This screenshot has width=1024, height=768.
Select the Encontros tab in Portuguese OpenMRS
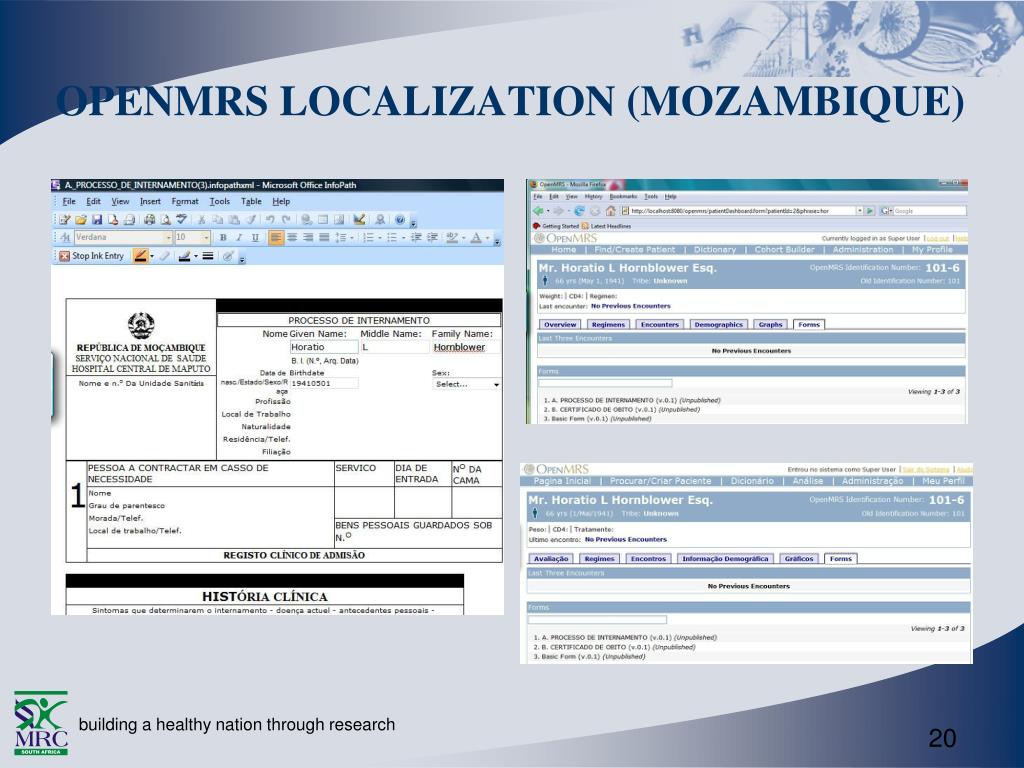click(648, 559)
